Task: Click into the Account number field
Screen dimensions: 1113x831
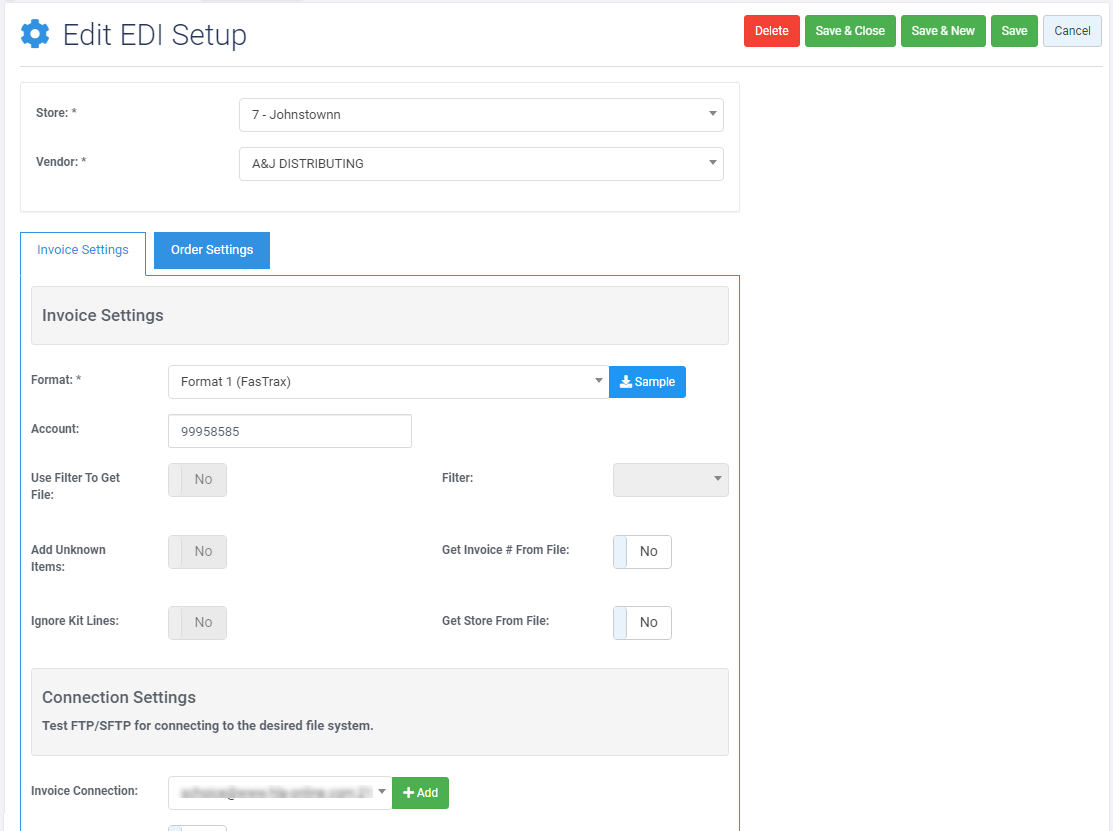Action: click(290, 431)
